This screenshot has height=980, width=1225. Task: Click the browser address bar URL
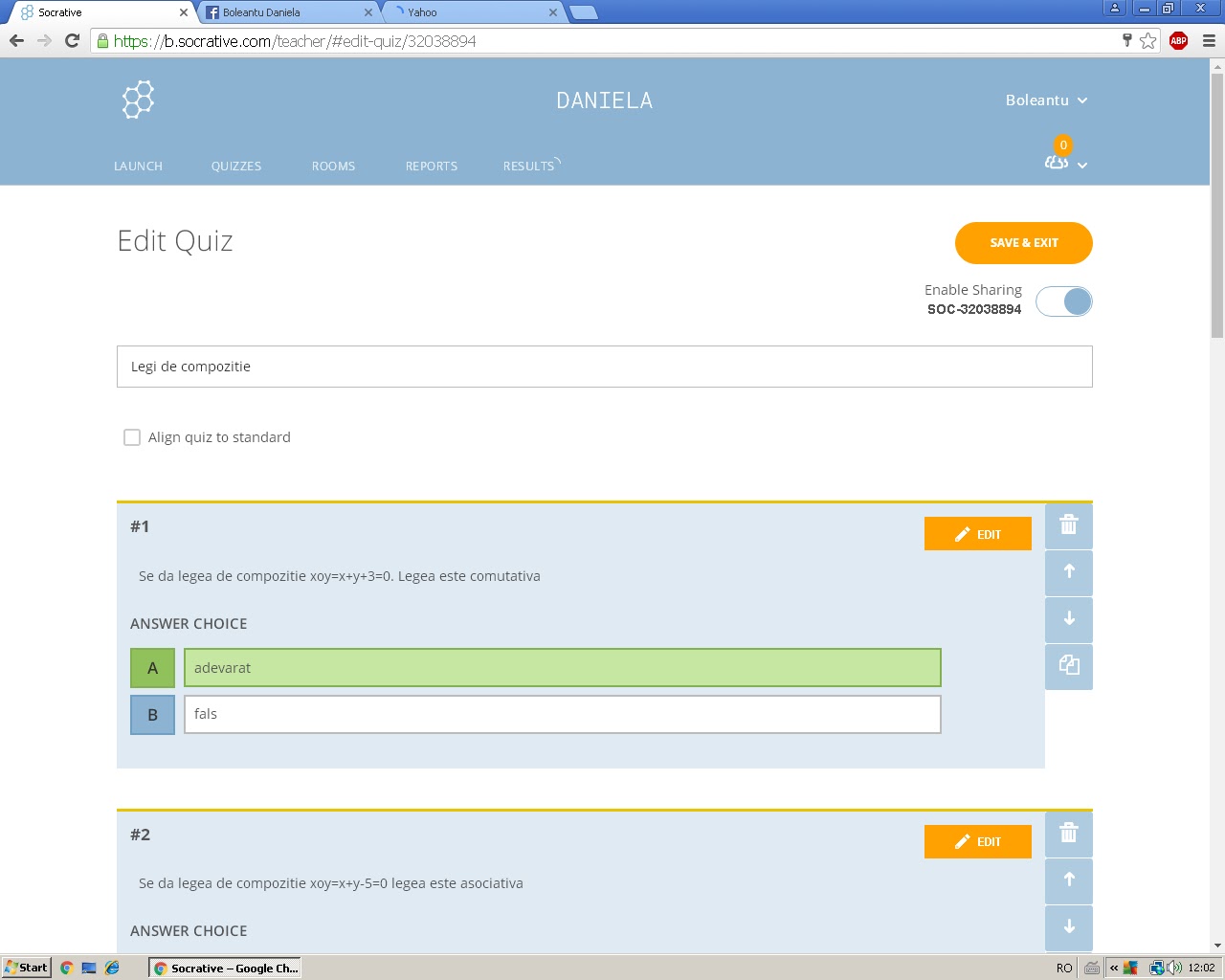(295, 41)
